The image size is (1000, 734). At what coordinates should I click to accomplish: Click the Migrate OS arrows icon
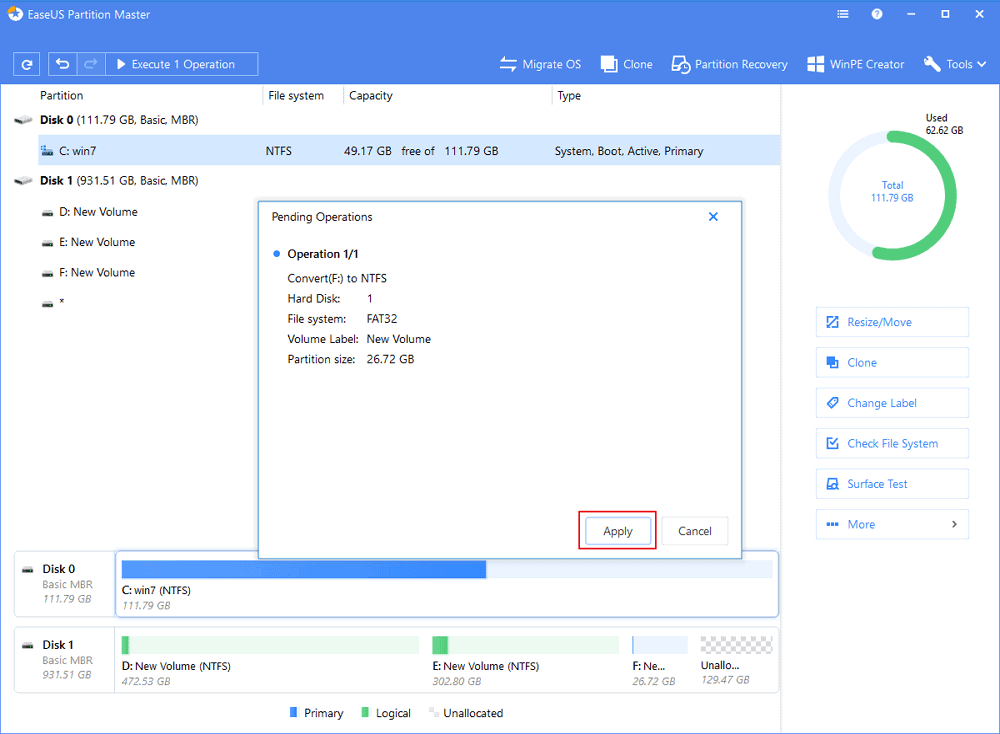click(x=508, y=64)
